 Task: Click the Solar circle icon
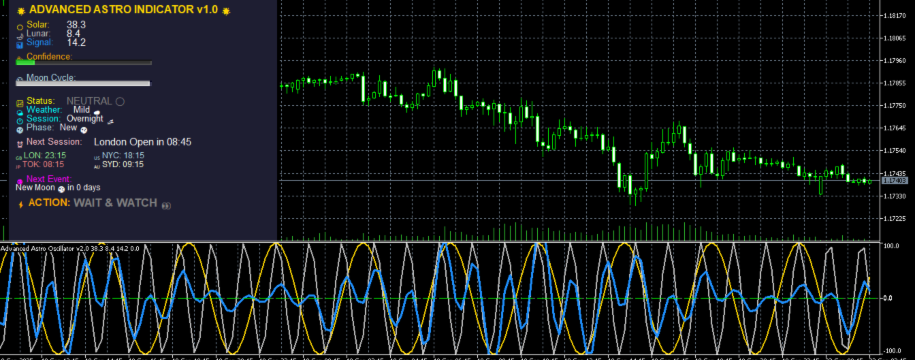tap(20, 27)
